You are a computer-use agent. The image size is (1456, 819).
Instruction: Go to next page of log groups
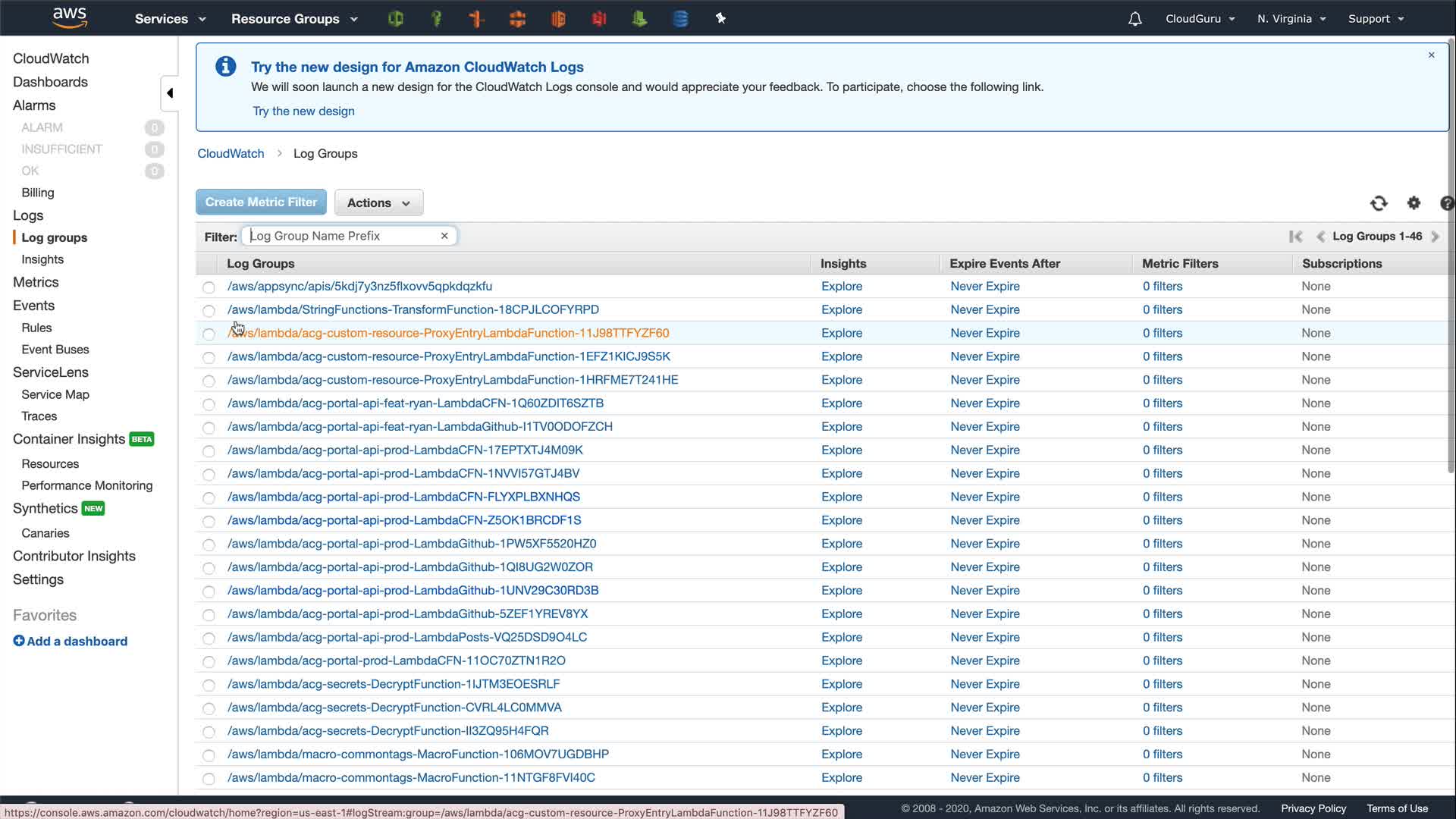(x=1435, y=237)
